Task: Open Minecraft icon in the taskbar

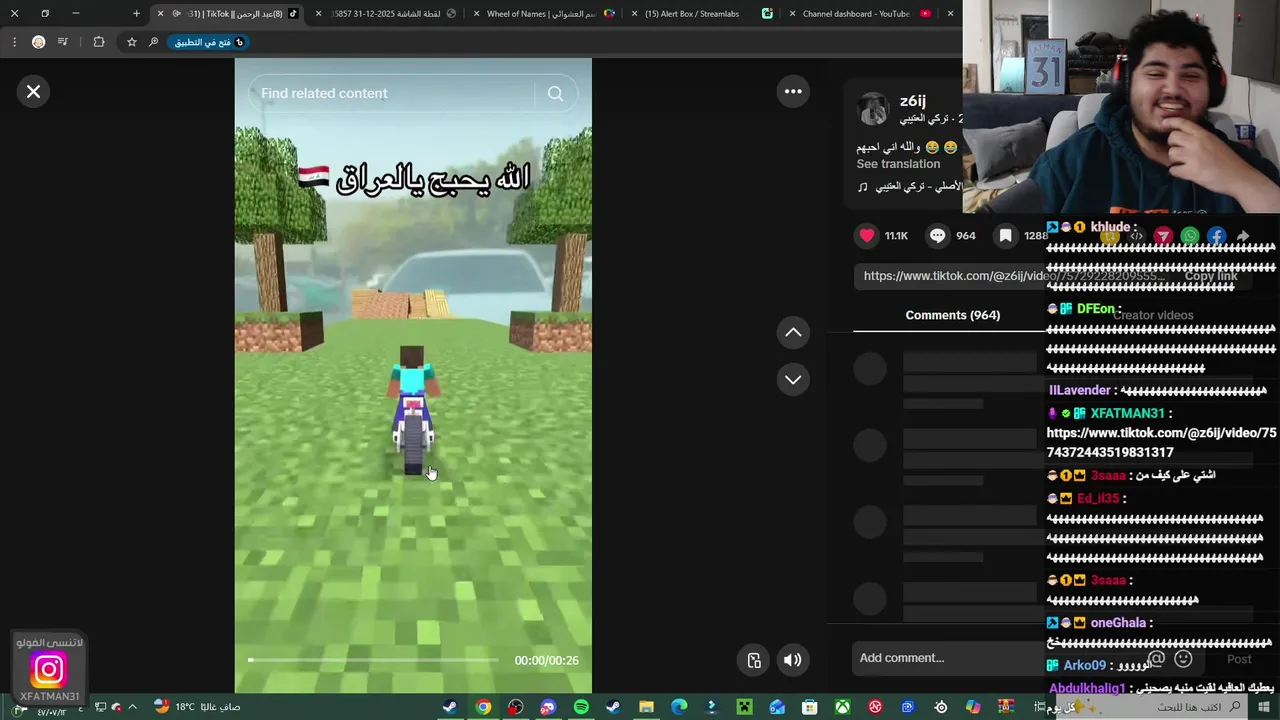Action: point(744,707)
